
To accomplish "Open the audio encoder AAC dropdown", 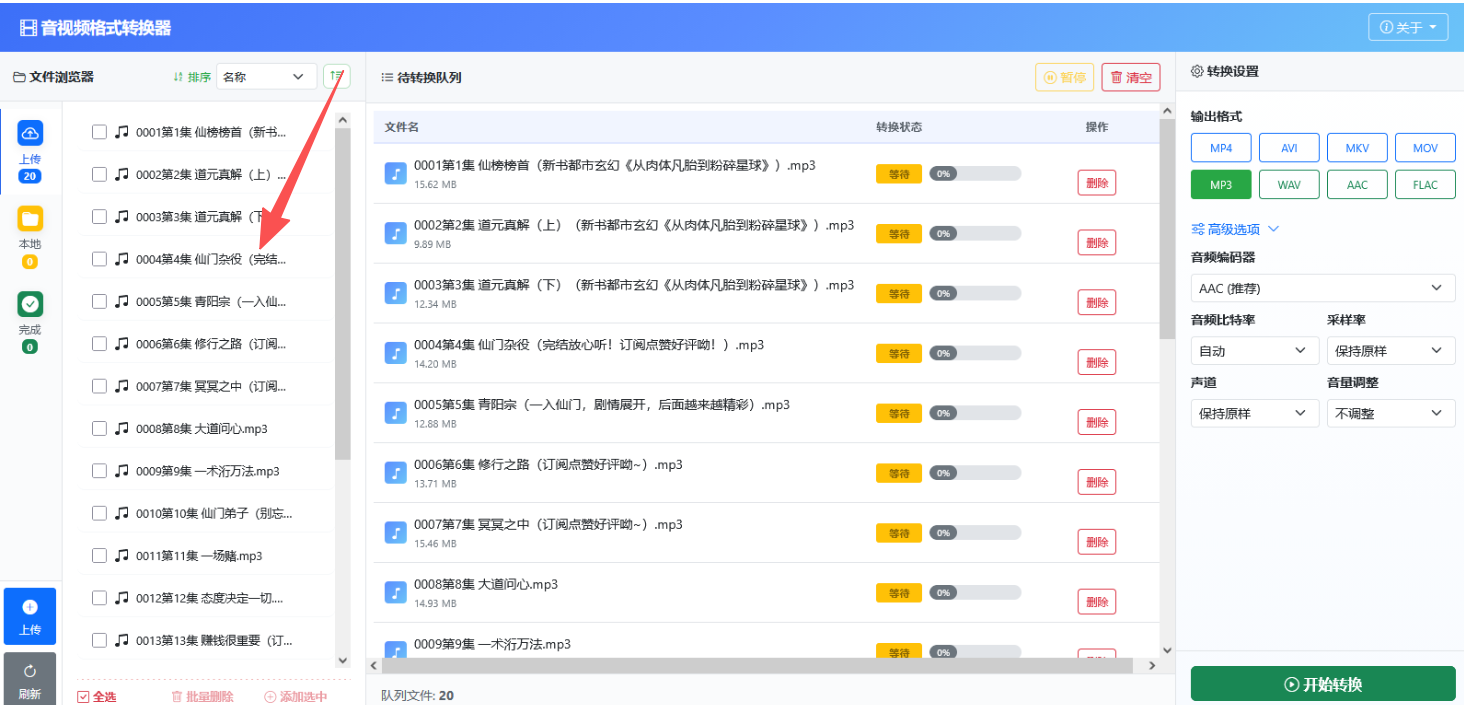I will [1323, 289].
